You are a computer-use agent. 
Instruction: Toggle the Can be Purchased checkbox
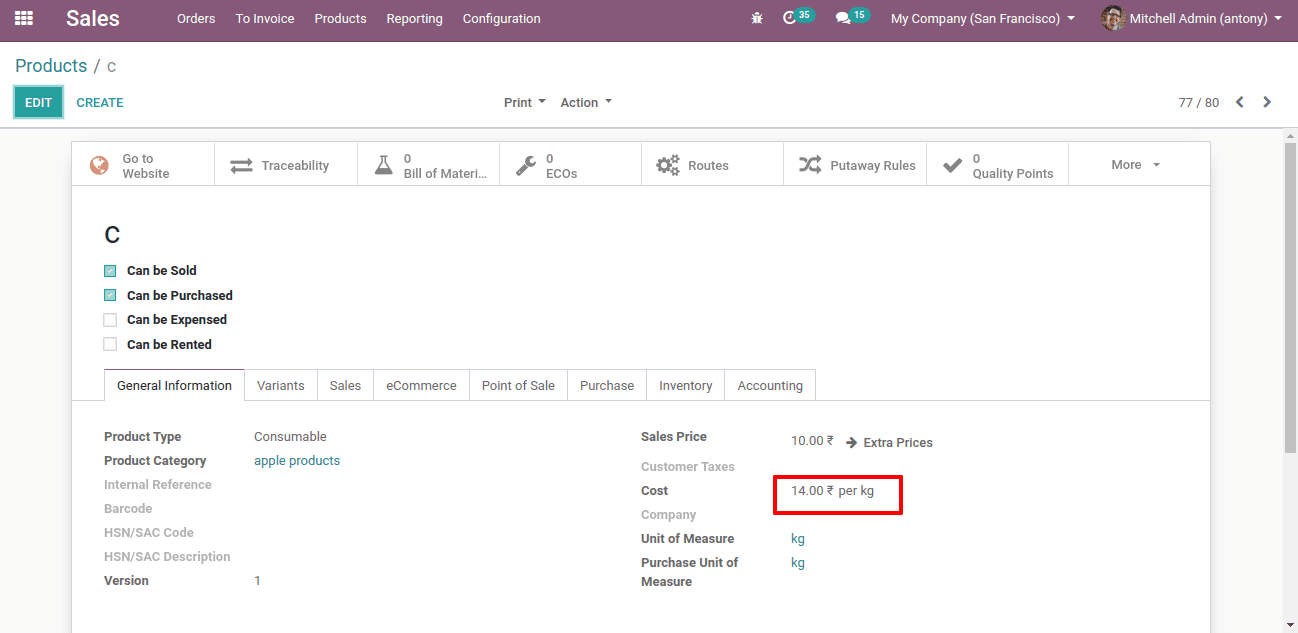(110, 295)
